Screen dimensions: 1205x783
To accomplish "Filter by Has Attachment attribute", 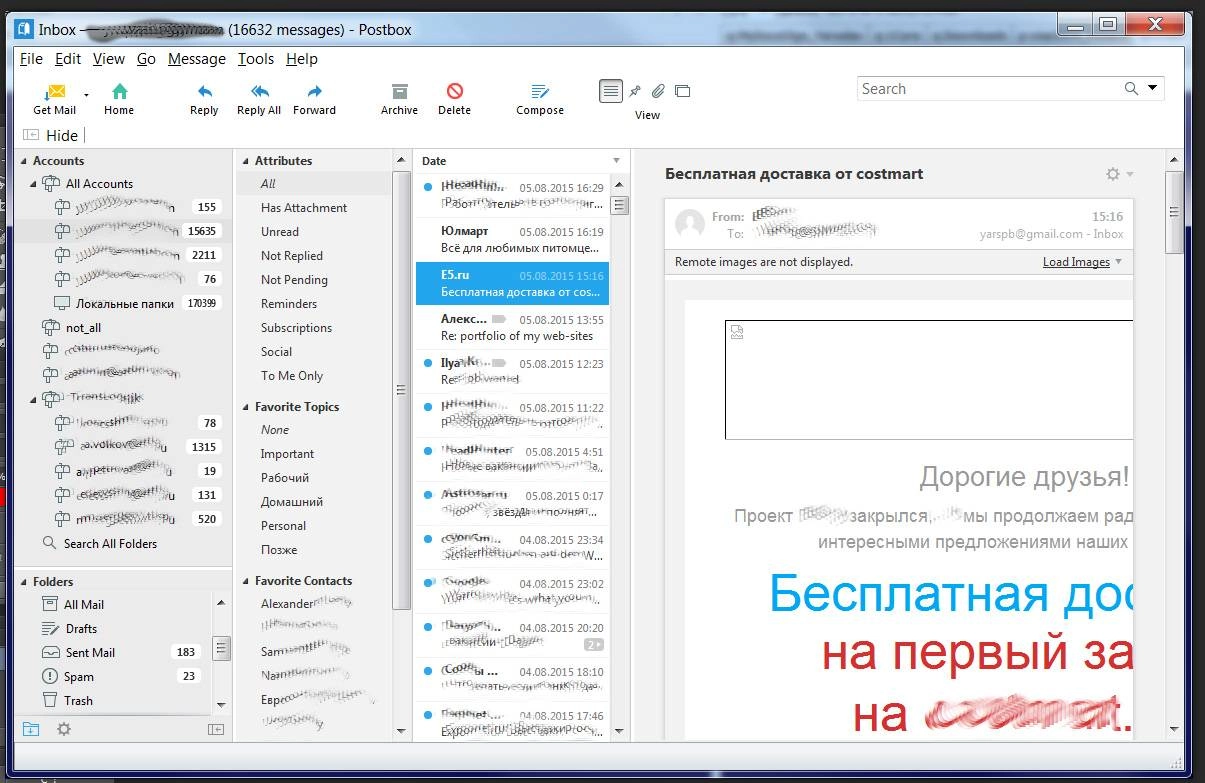I will (304, 208).
